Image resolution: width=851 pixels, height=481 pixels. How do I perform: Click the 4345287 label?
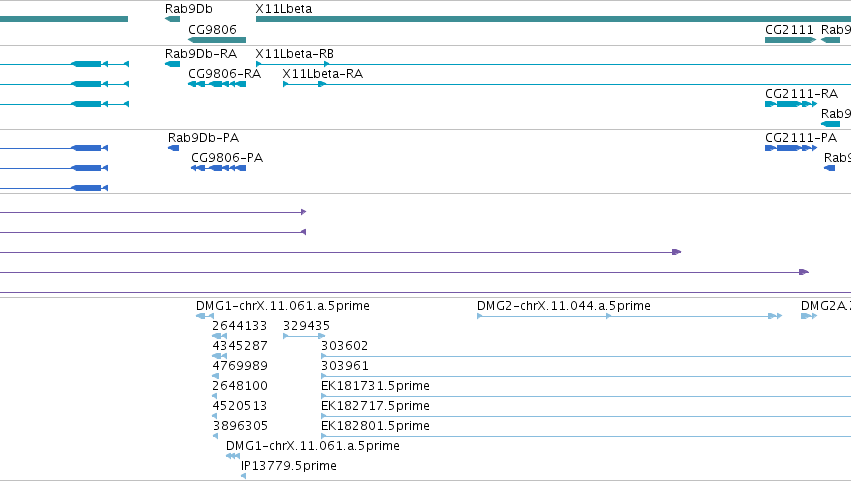(x=239, y=346)
